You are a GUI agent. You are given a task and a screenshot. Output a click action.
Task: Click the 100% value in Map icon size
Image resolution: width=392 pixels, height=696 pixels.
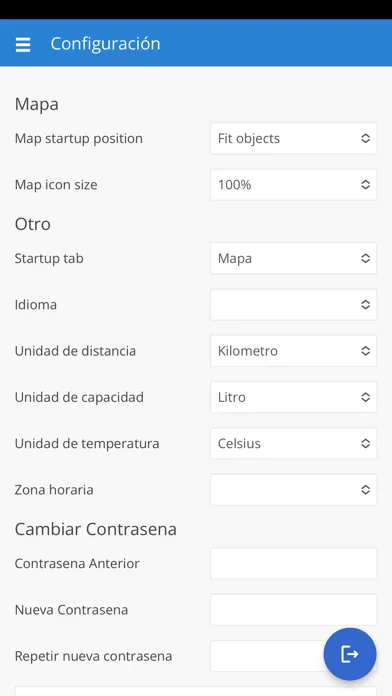click(x=234, y=185)
